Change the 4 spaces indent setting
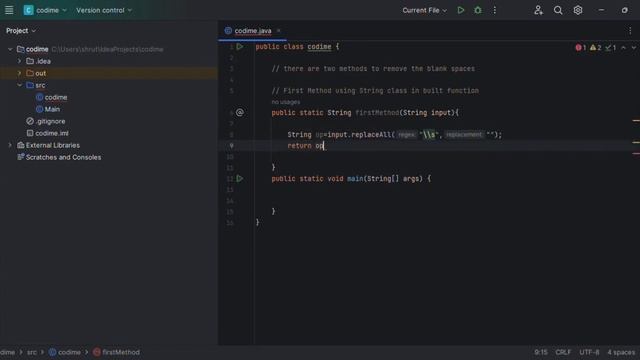640x360 pixels. click(x=621, y=352)
